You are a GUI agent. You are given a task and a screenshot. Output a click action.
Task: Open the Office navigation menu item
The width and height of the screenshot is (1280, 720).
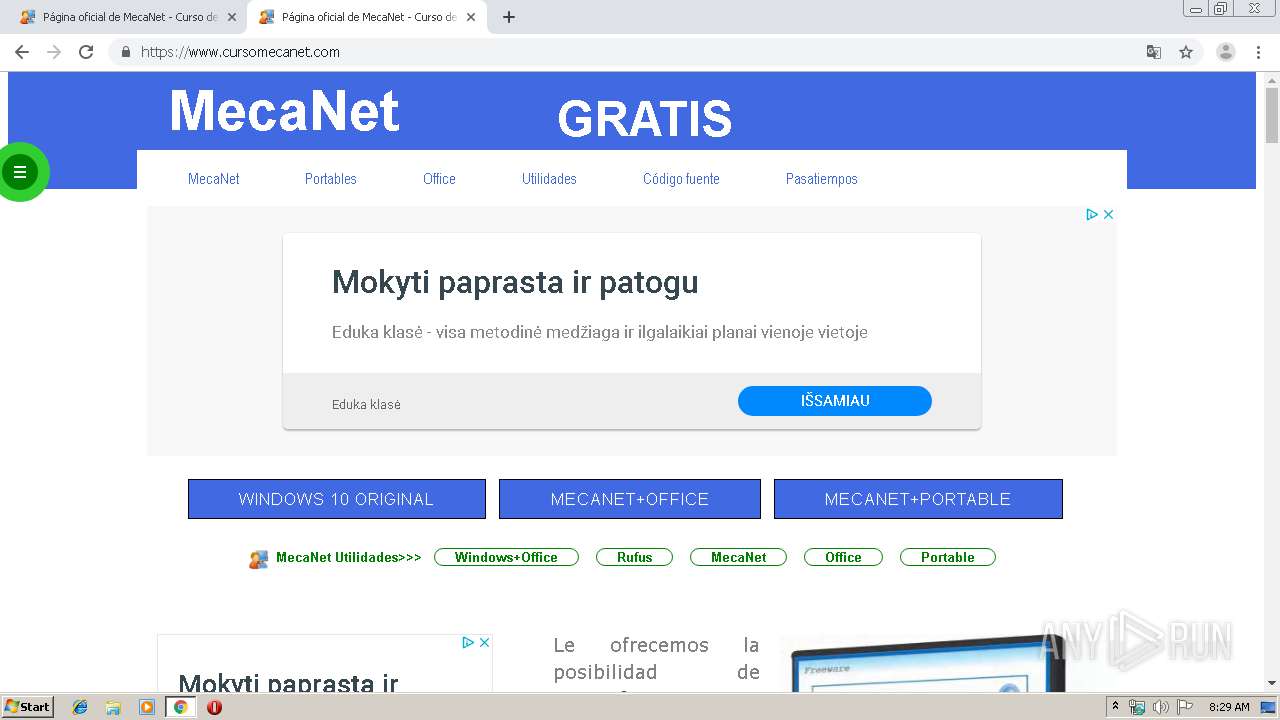click(439, 179)
